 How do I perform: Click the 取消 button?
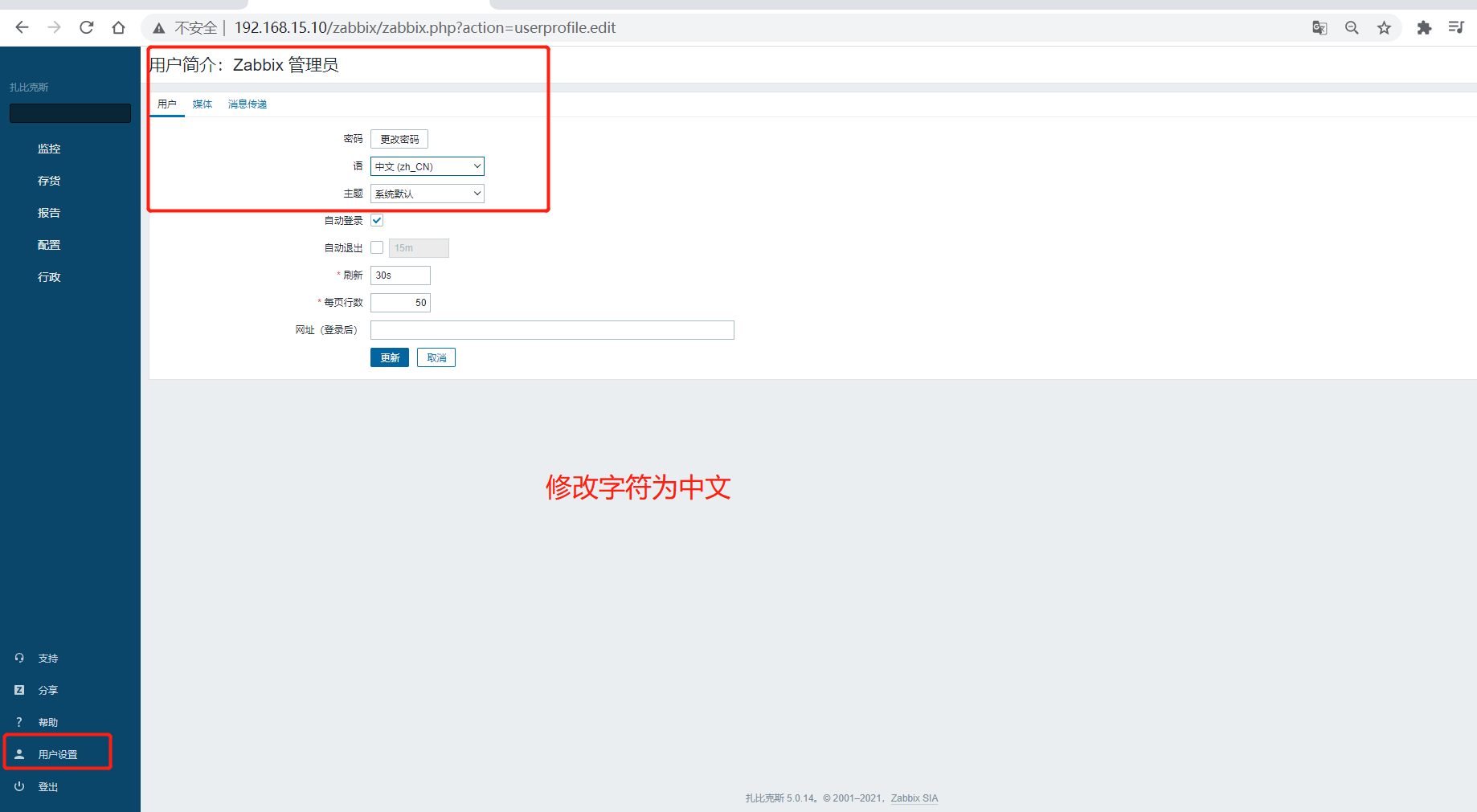pyautogui.click(x=436, y=357)
